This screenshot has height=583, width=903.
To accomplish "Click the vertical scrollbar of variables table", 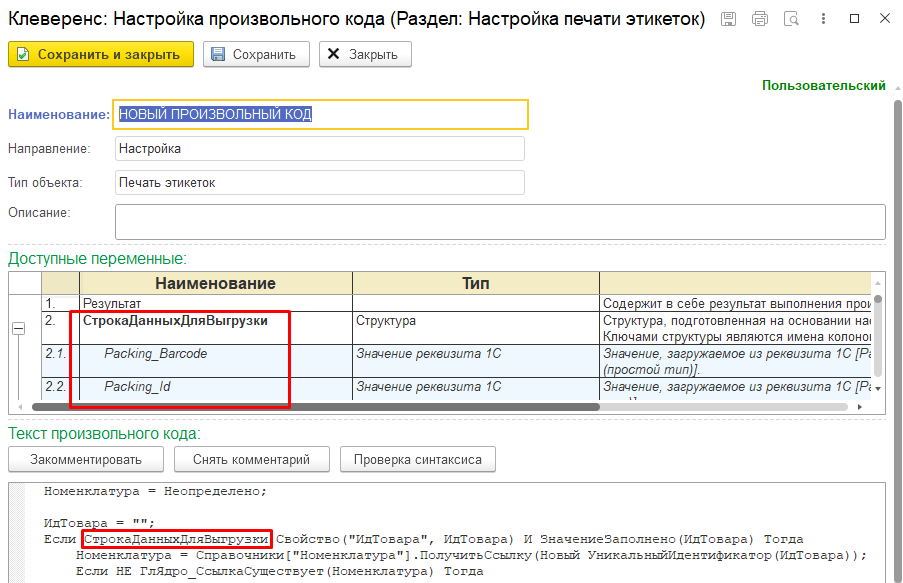I will coord(878,335).
